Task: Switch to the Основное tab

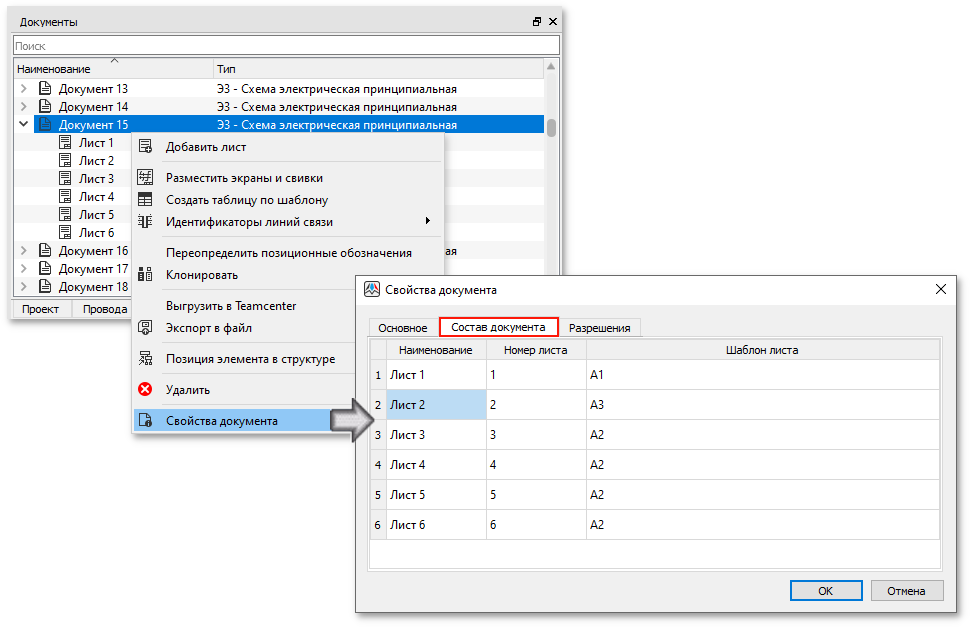Action: (404, 328)
